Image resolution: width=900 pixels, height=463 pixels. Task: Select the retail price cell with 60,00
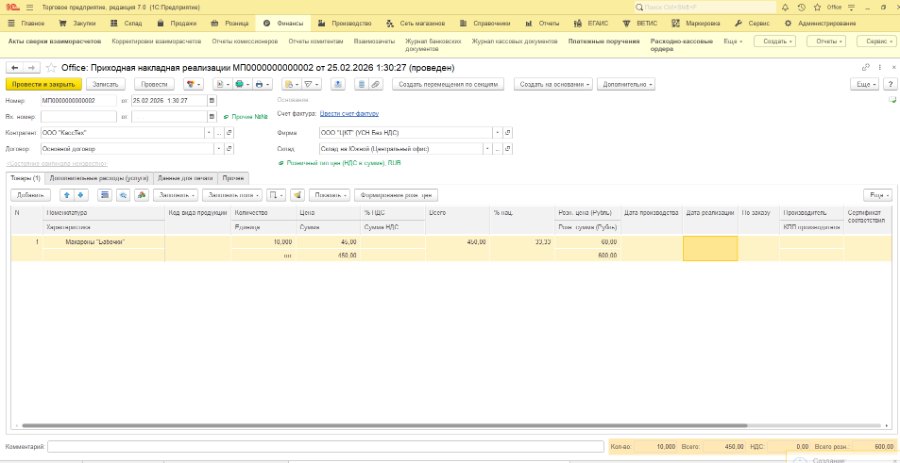588,242
